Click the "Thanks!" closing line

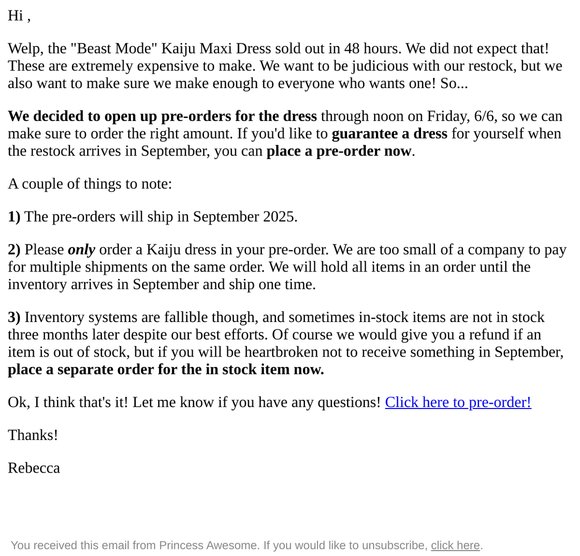coord(33,435)
